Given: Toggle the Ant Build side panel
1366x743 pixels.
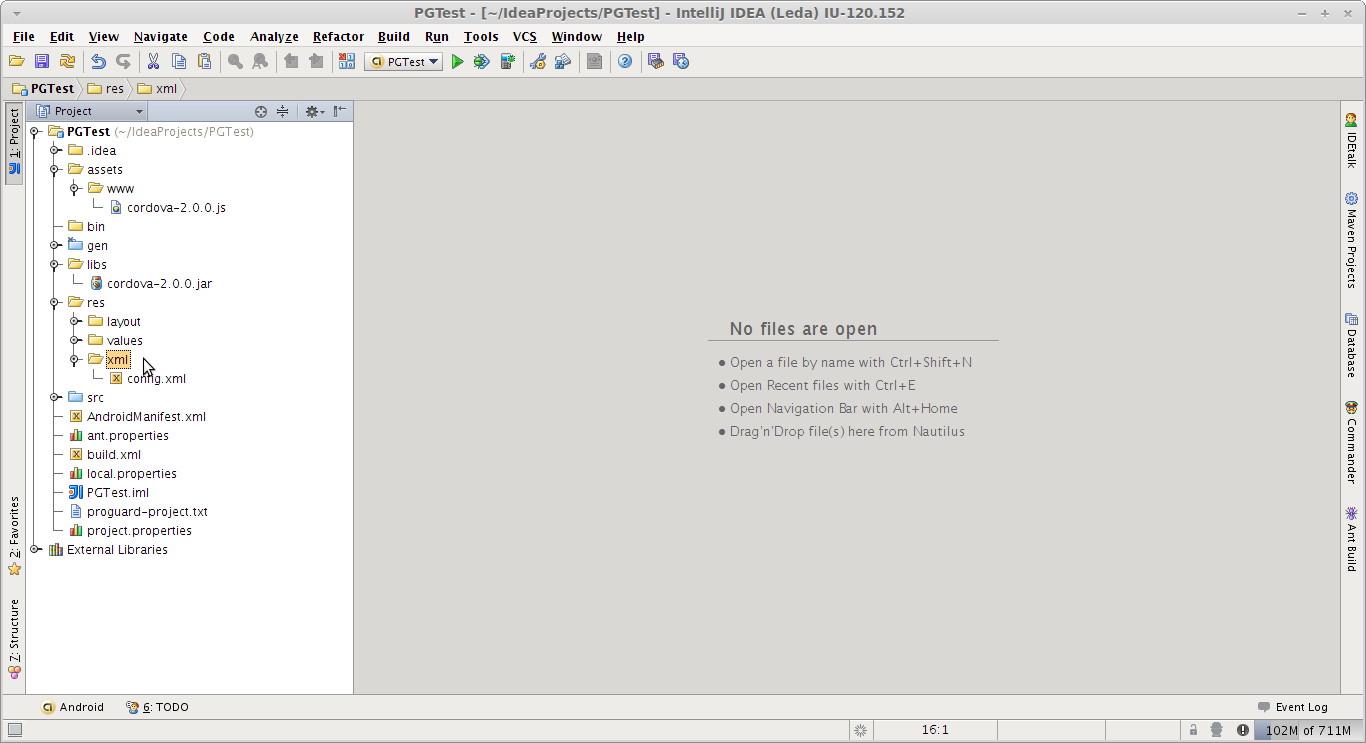Looking at the screenshot, I should pyautogui.click(x=1351, y=539).
